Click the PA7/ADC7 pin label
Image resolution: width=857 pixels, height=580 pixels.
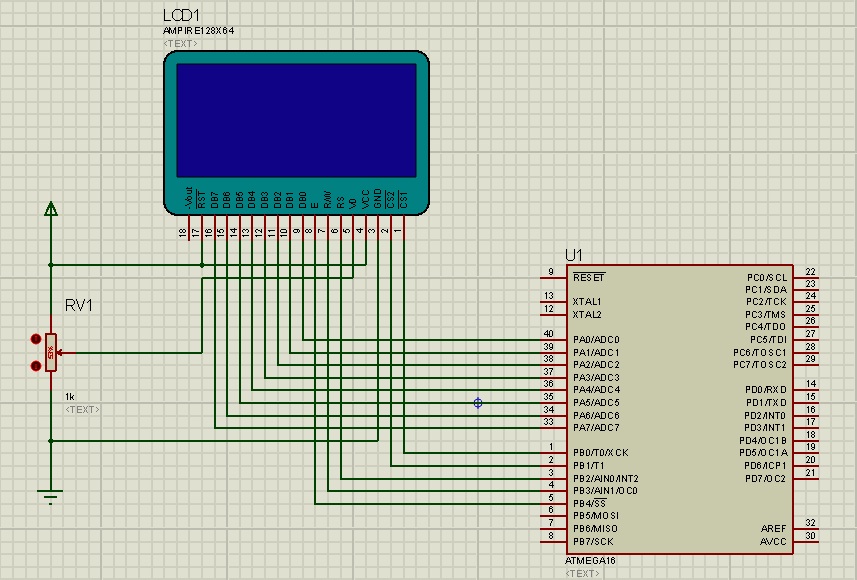pyautogui.click(x=596, y=427)
